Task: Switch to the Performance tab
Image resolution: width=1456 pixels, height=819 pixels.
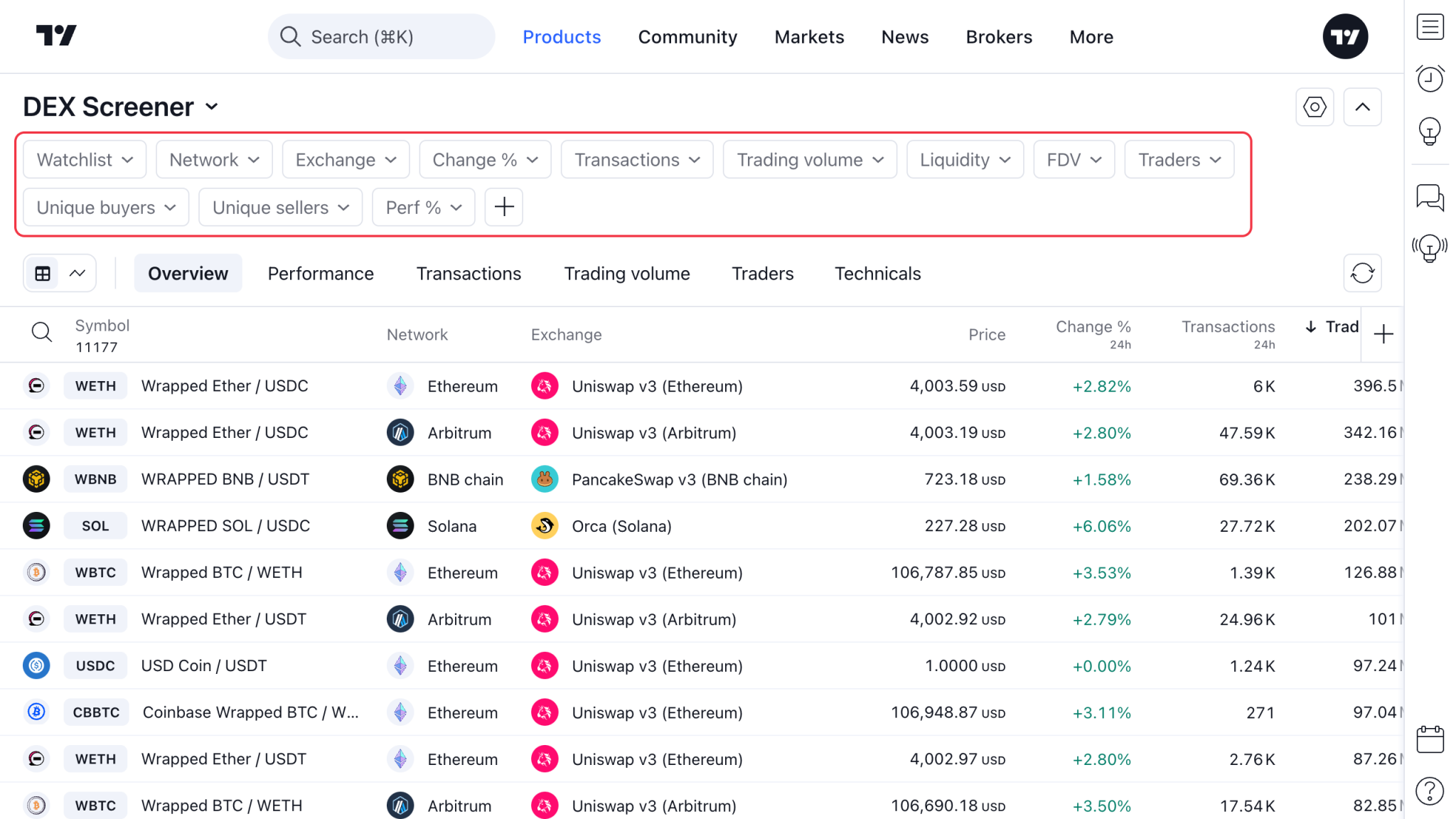Action: point(321,273)
